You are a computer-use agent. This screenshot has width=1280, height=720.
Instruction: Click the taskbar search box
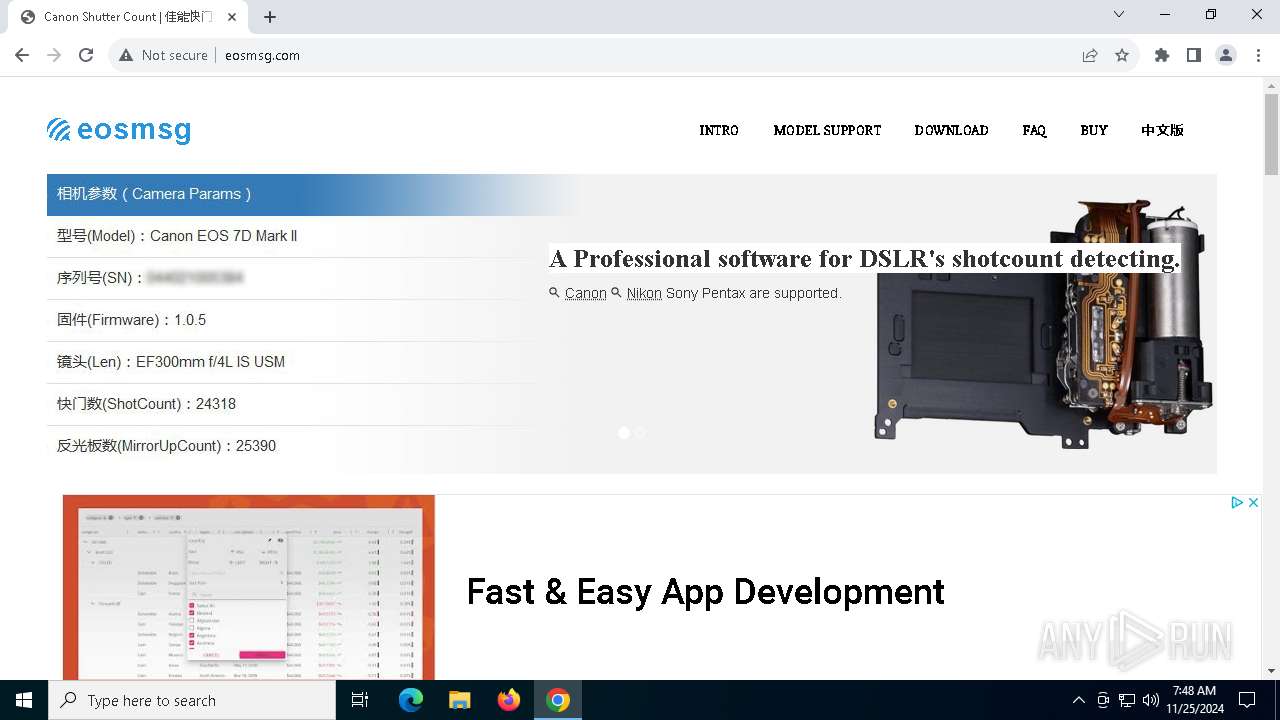point(192,700)
